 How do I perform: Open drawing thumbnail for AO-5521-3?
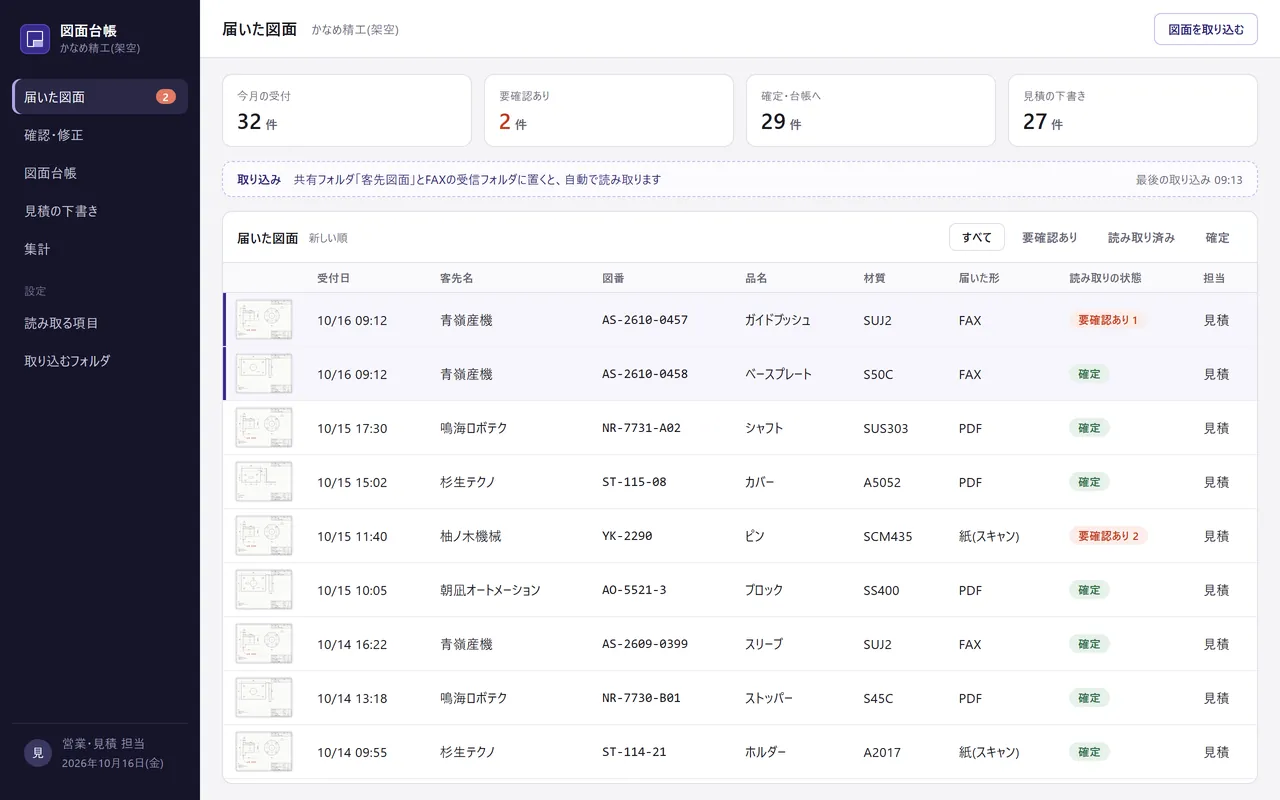tap(264, 590)
